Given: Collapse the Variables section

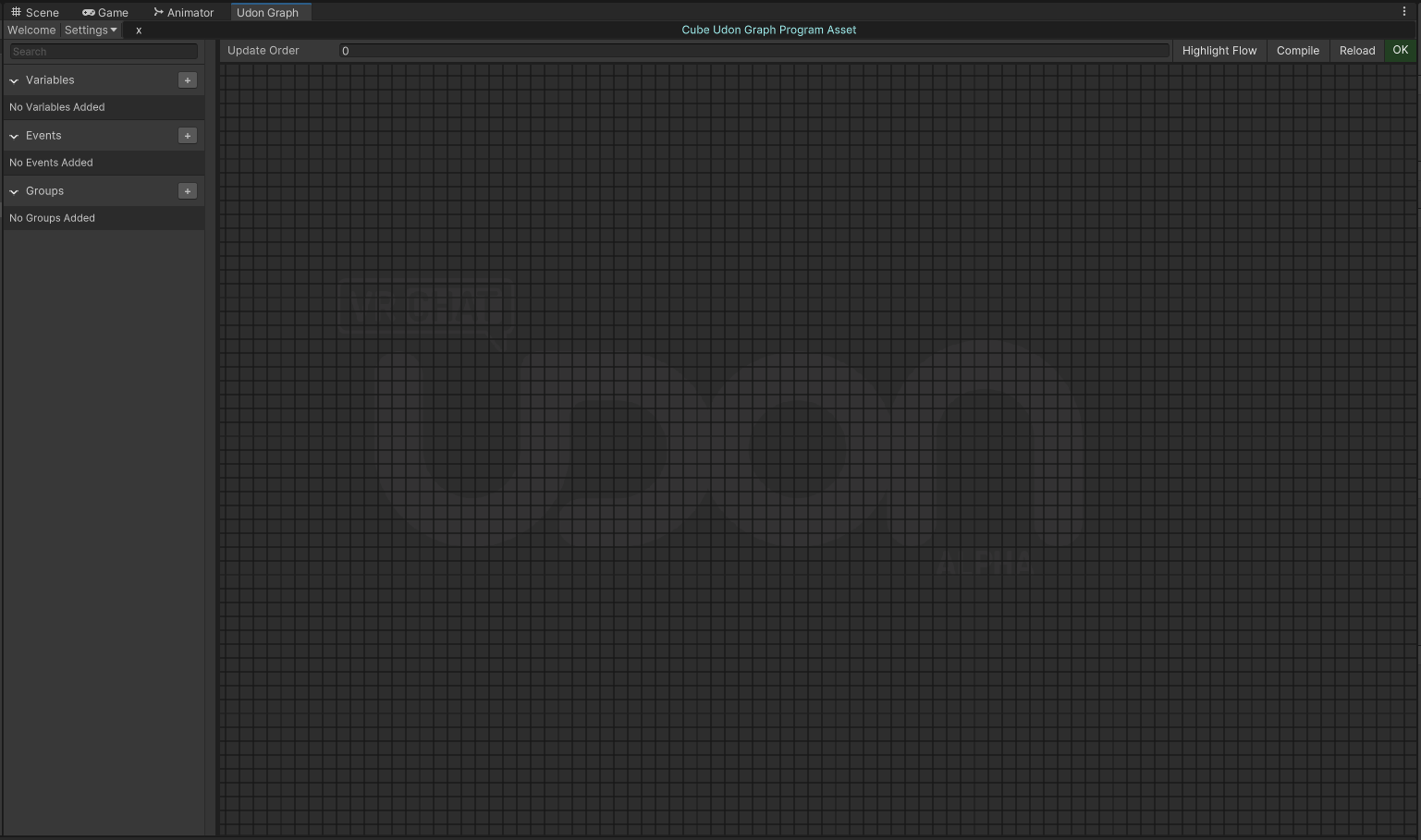Looking at the screenshot, I should [x=13, y=80].
